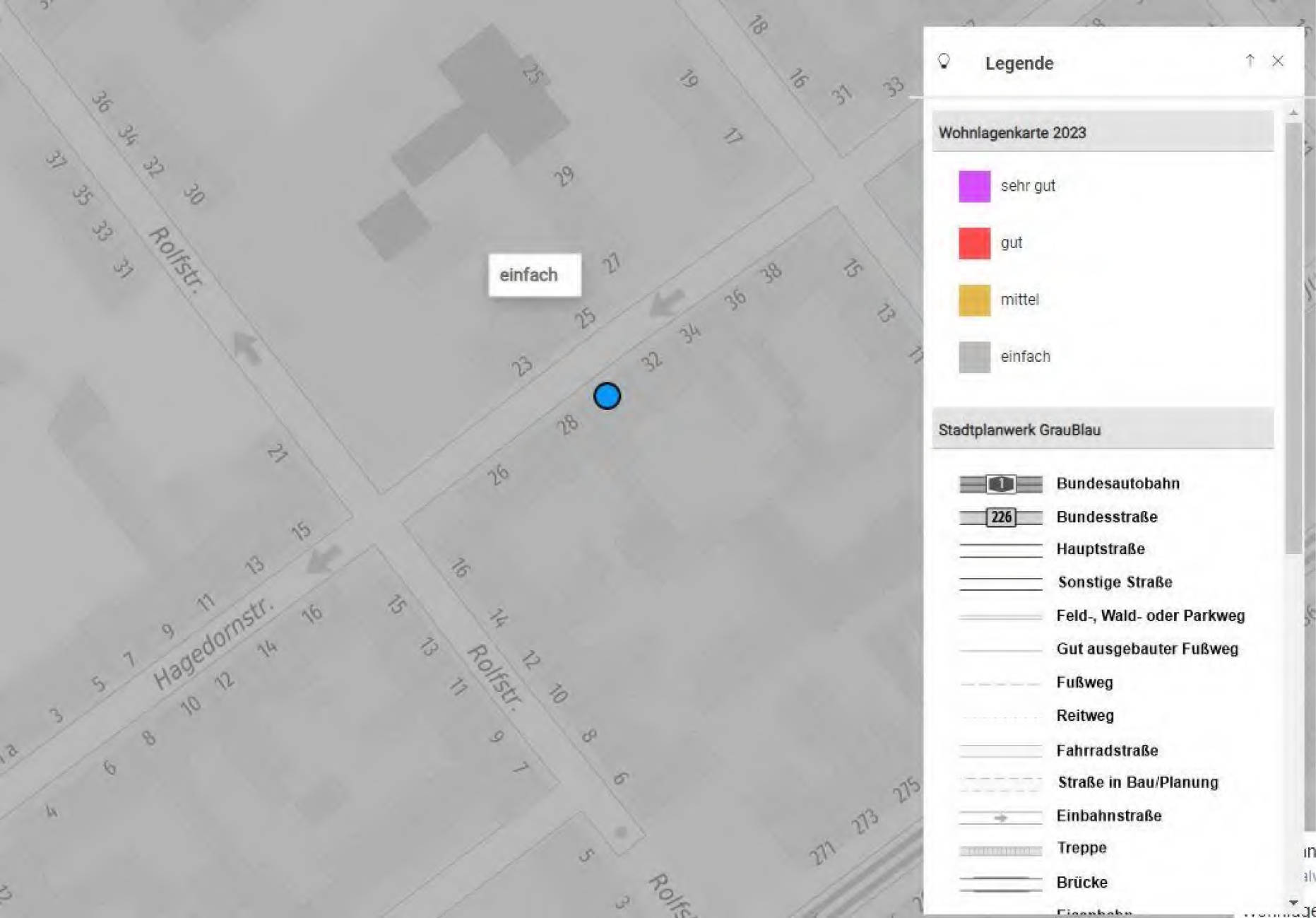Image resolution: width=1316 pixels, height=918 pixels.
Task: Click the 'Feld-, Wald- oder Parkweg' label
Action: (1150, 616)
